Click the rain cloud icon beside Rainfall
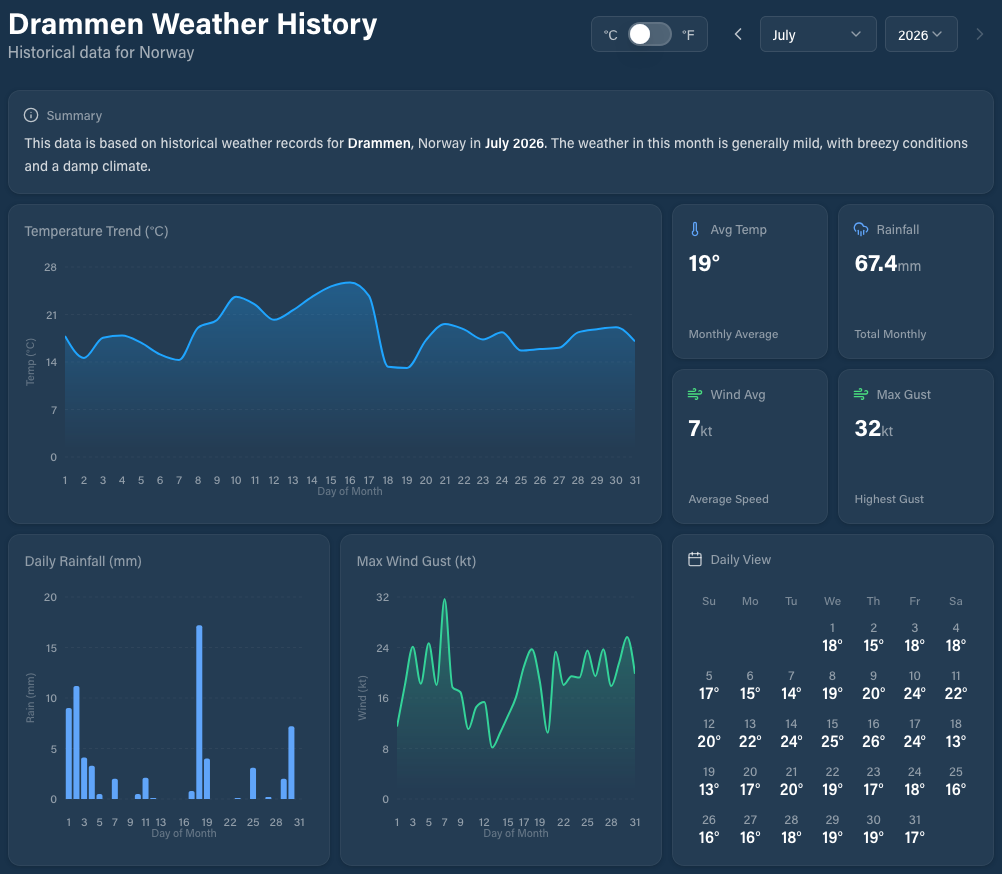This screenshot has height=874, width=1002. 861,229
